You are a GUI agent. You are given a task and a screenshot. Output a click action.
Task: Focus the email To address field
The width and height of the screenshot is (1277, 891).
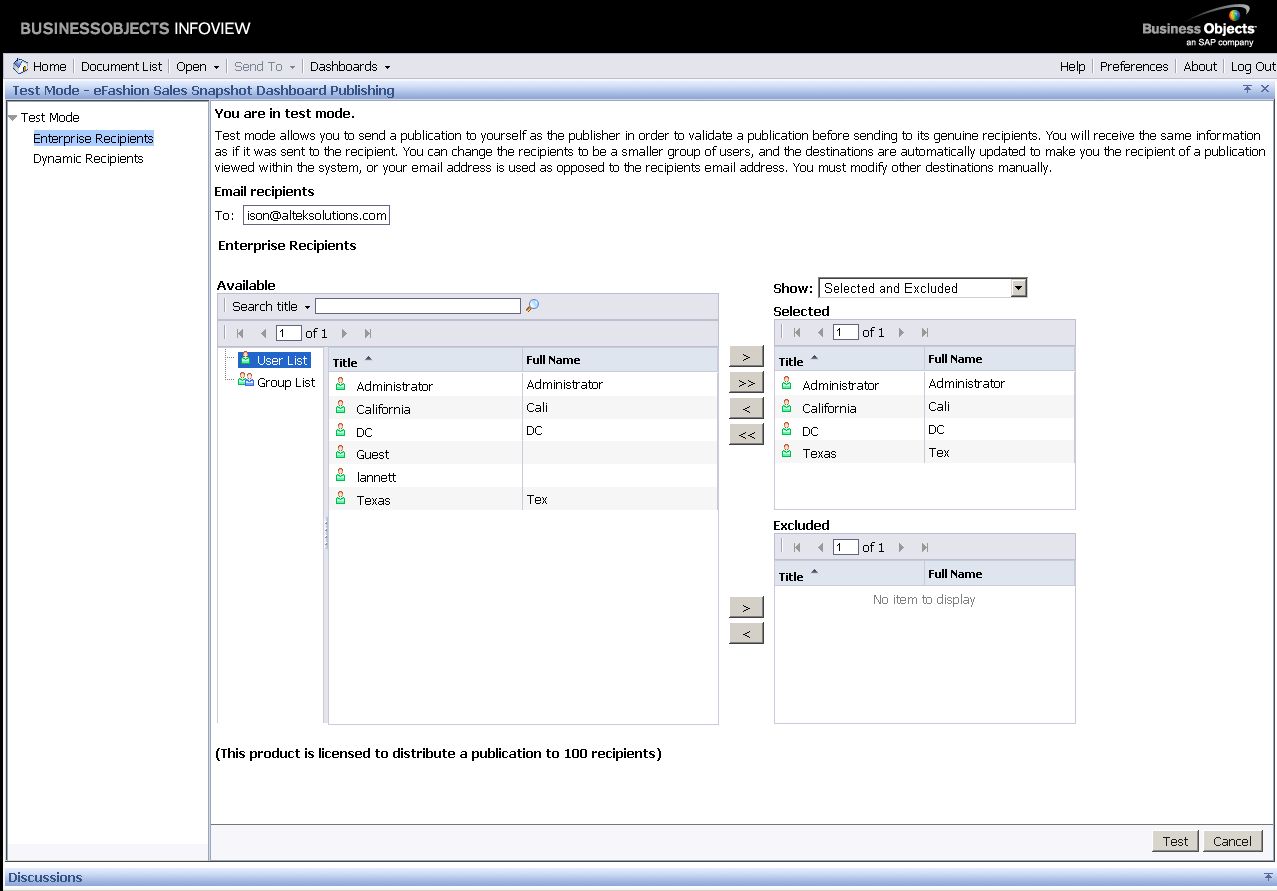(316, 215)
